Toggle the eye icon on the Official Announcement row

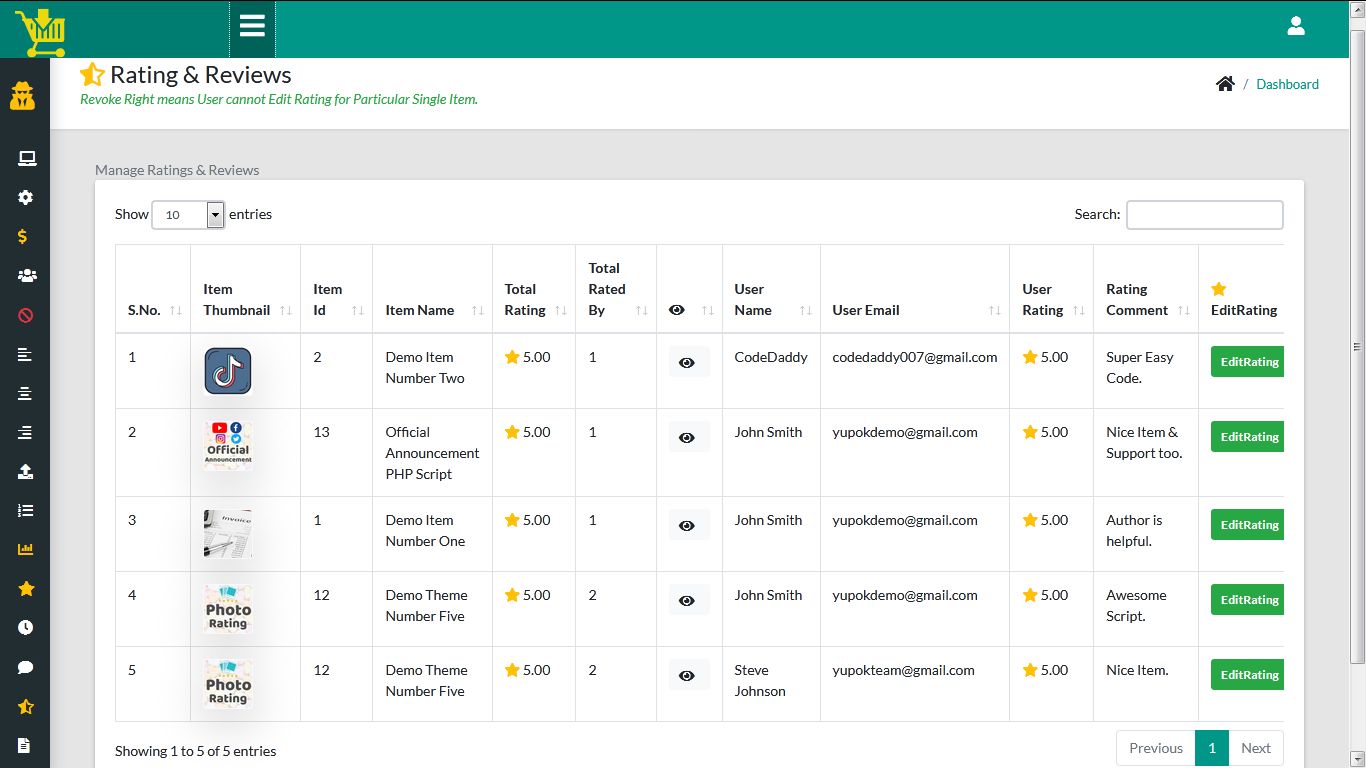pos(688,436)
